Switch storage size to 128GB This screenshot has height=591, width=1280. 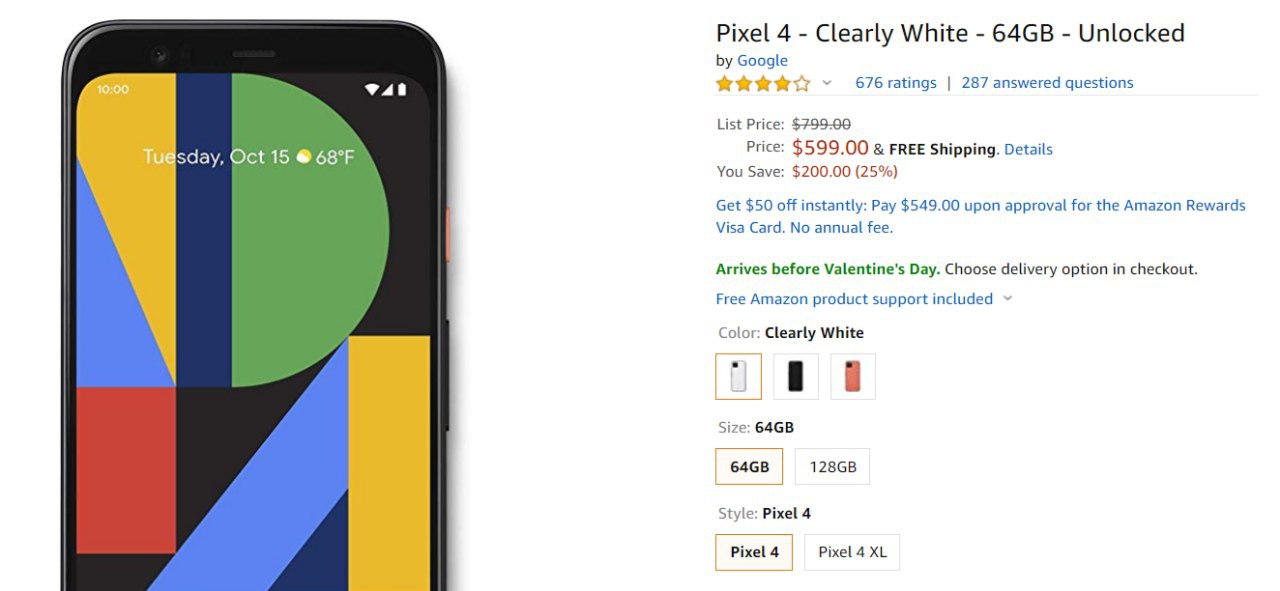832,466
